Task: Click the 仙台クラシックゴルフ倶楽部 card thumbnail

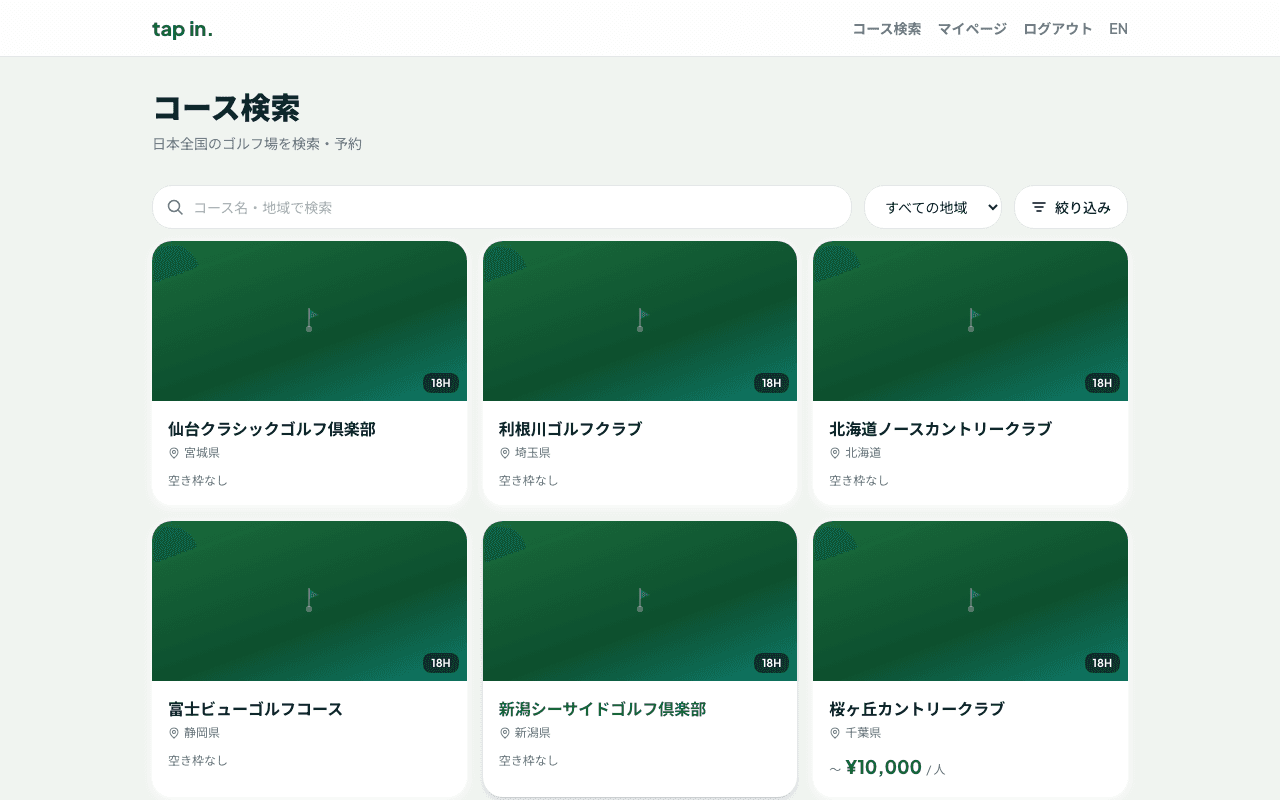Action: 309,320
